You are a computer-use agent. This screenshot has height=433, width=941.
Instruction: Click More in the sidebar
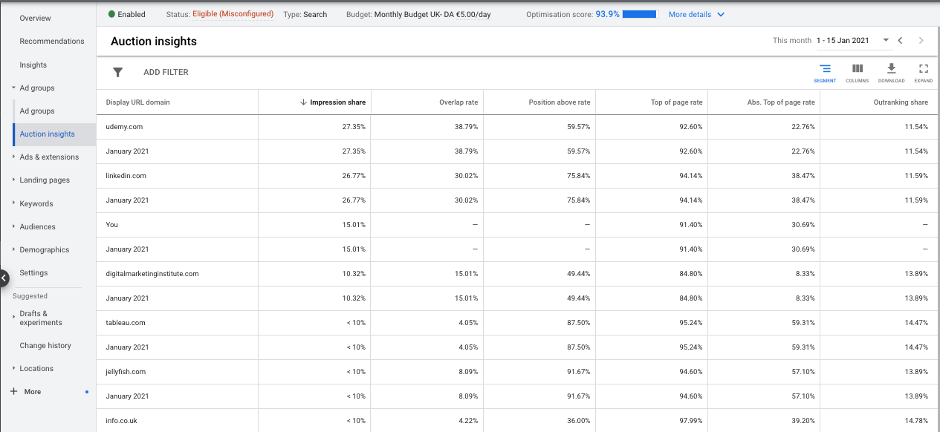(x=32, y=392)
